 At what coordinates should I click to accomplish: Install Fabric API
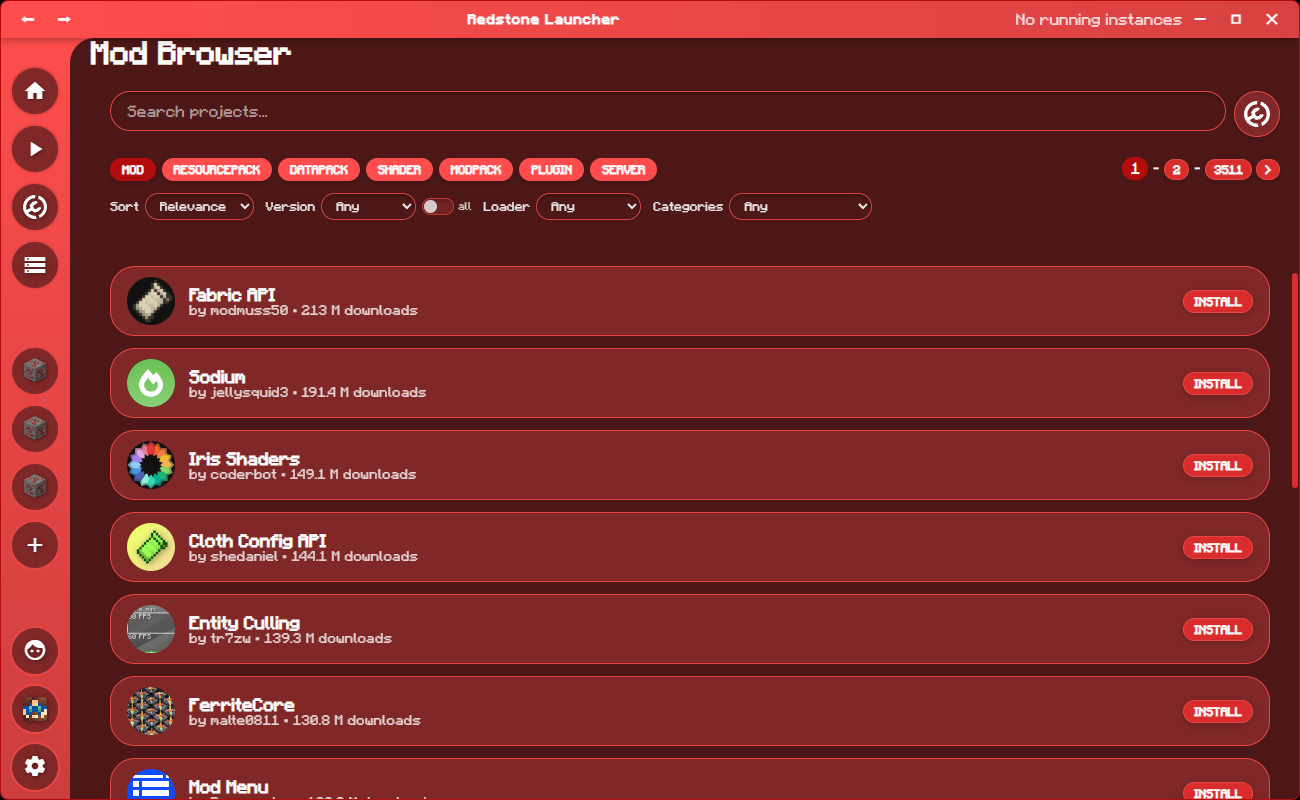click(1218, 302)
